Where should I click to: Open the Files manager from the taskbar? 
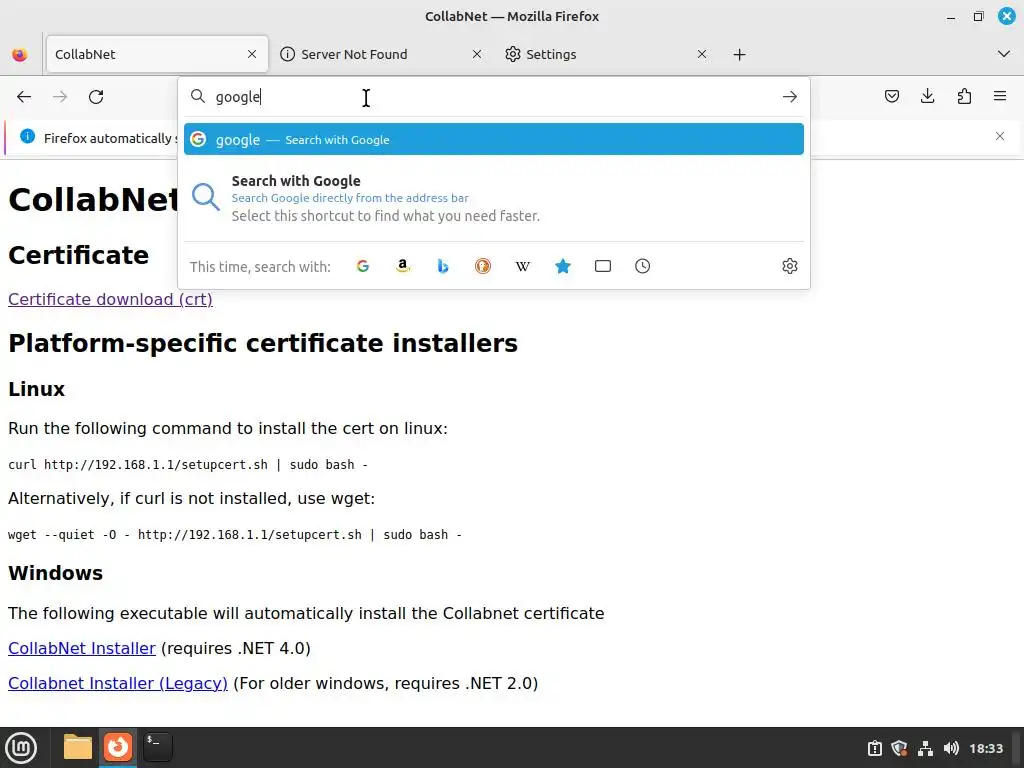pyautogui.click(x=78, y=747)
